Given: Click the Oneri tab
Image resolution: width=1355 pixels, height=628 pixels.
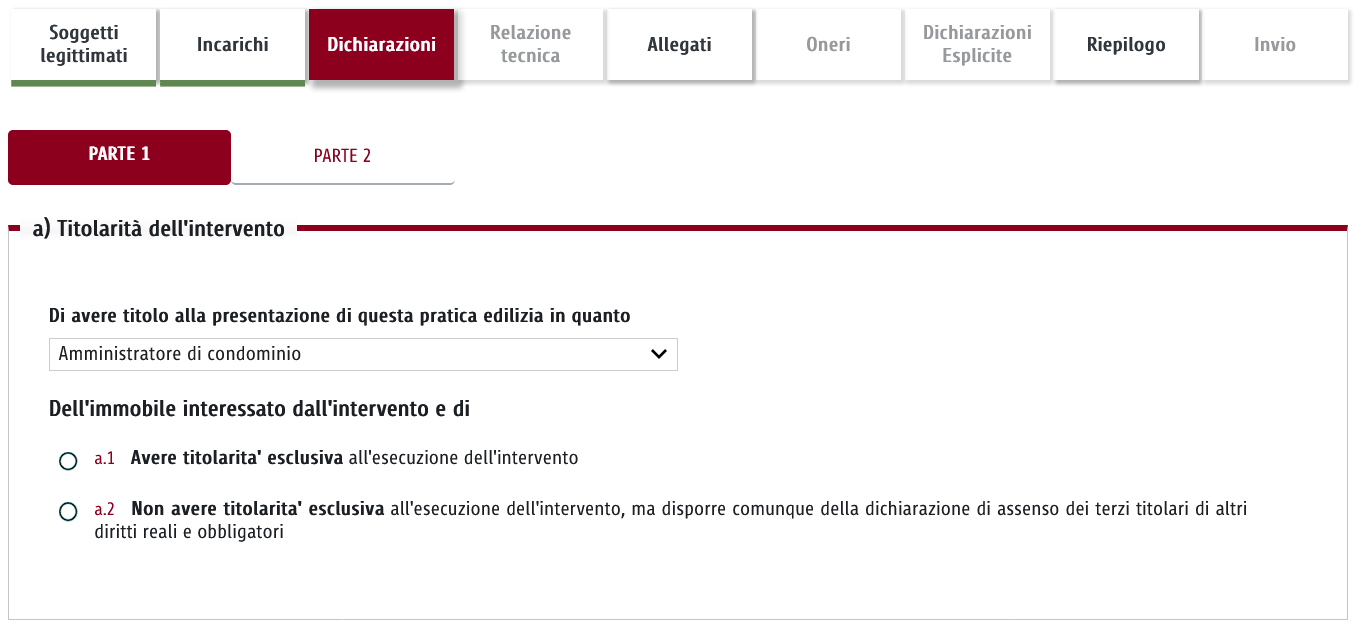Looking at the screenshot, I should pyautogui.click(x=828, y=45).
